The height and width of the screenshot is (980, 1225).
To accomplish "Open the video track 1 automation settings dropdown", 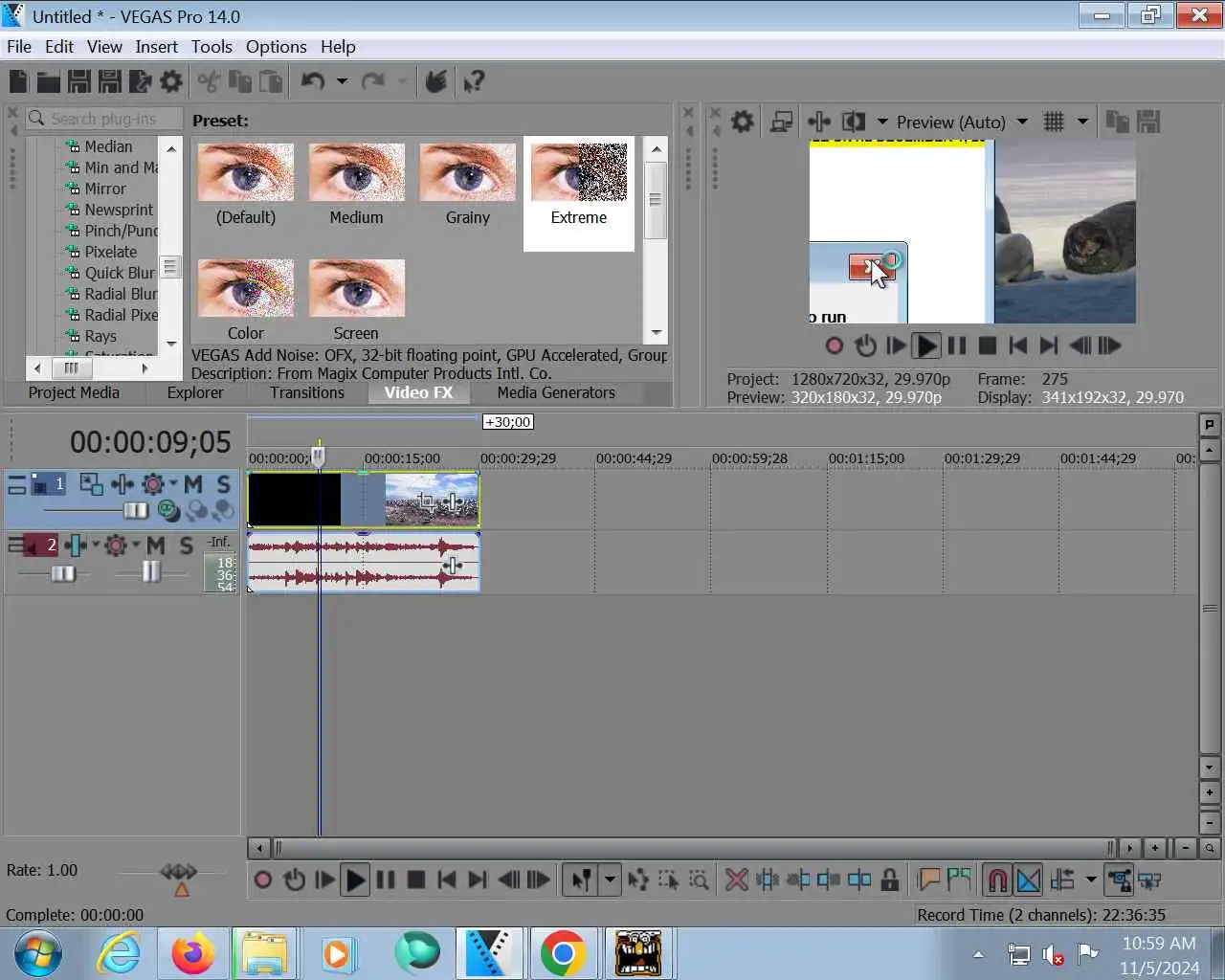I will pyautogui.click(x=173, y=484).
